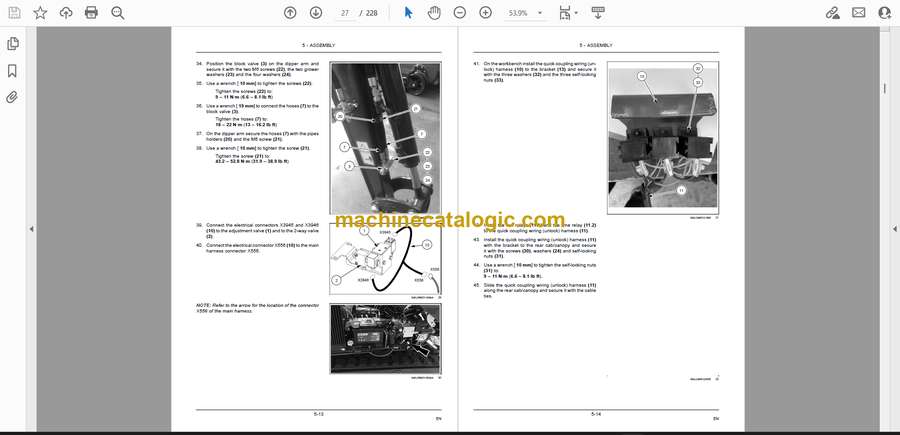The image size is (900, 435).
Task: Zoom out with the minus button
Action: coord(460,13)
